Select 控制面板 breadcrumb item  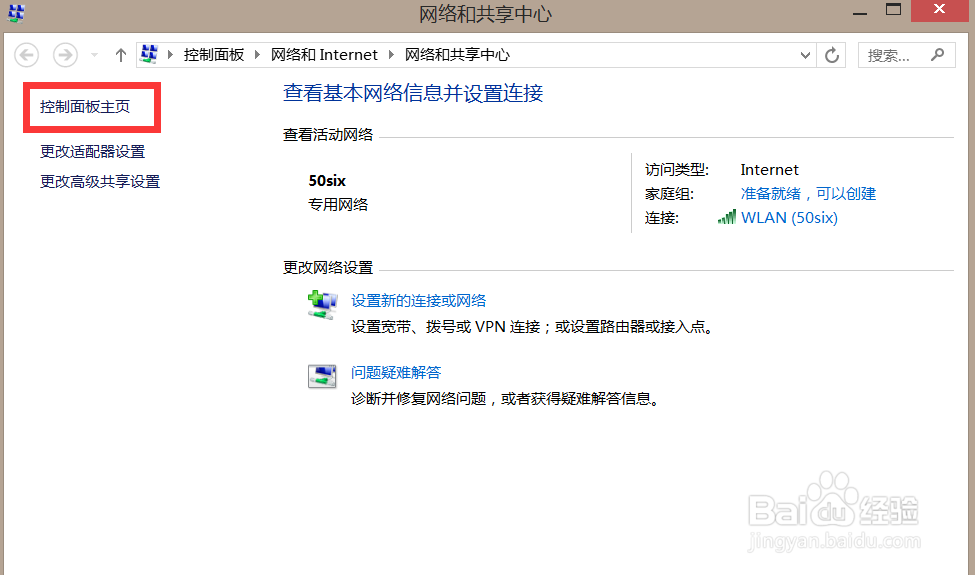pos(214,55)
